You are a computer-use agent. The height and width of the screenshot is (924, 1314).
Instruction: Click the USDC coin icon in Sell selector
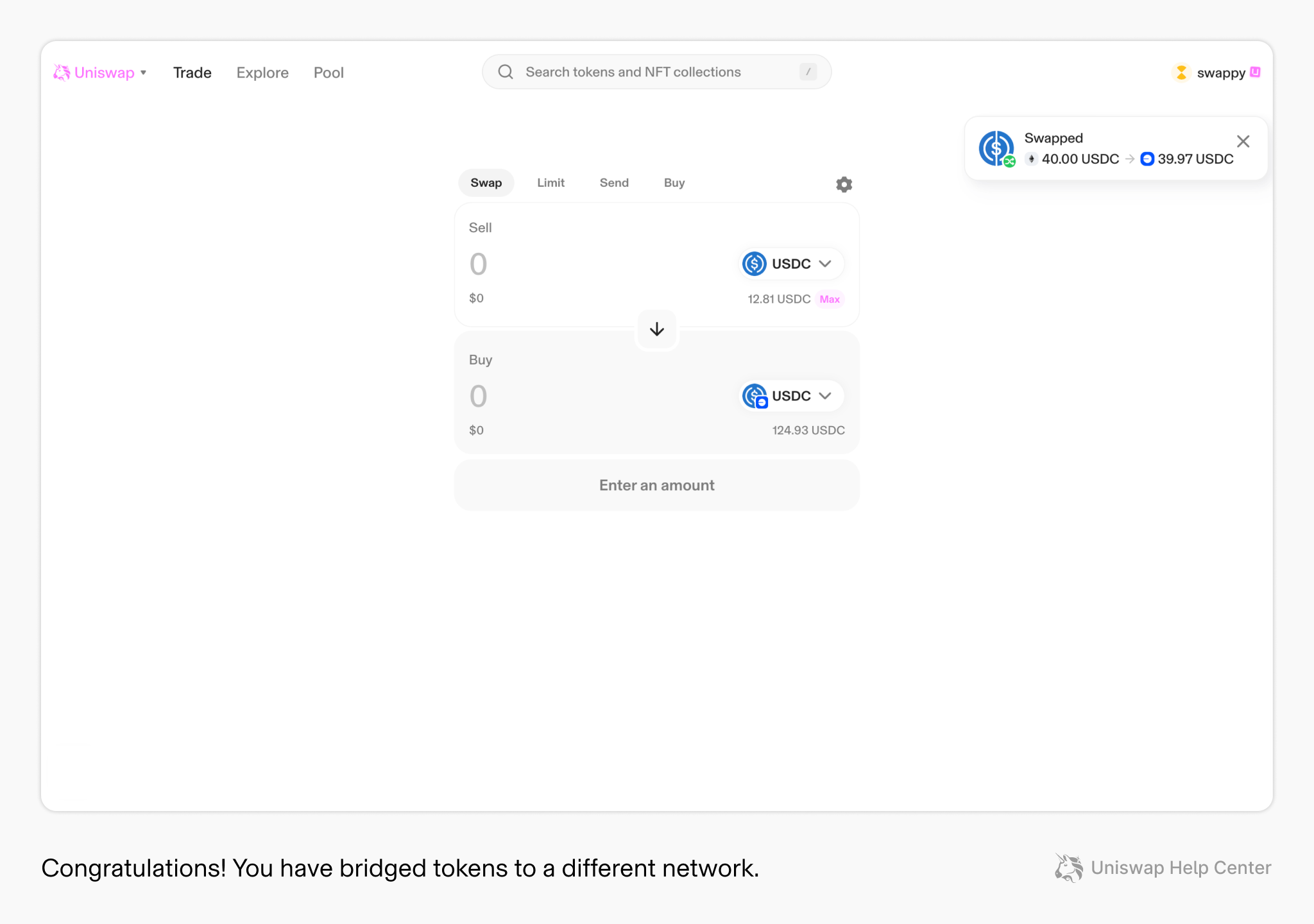tap(755, 264)
